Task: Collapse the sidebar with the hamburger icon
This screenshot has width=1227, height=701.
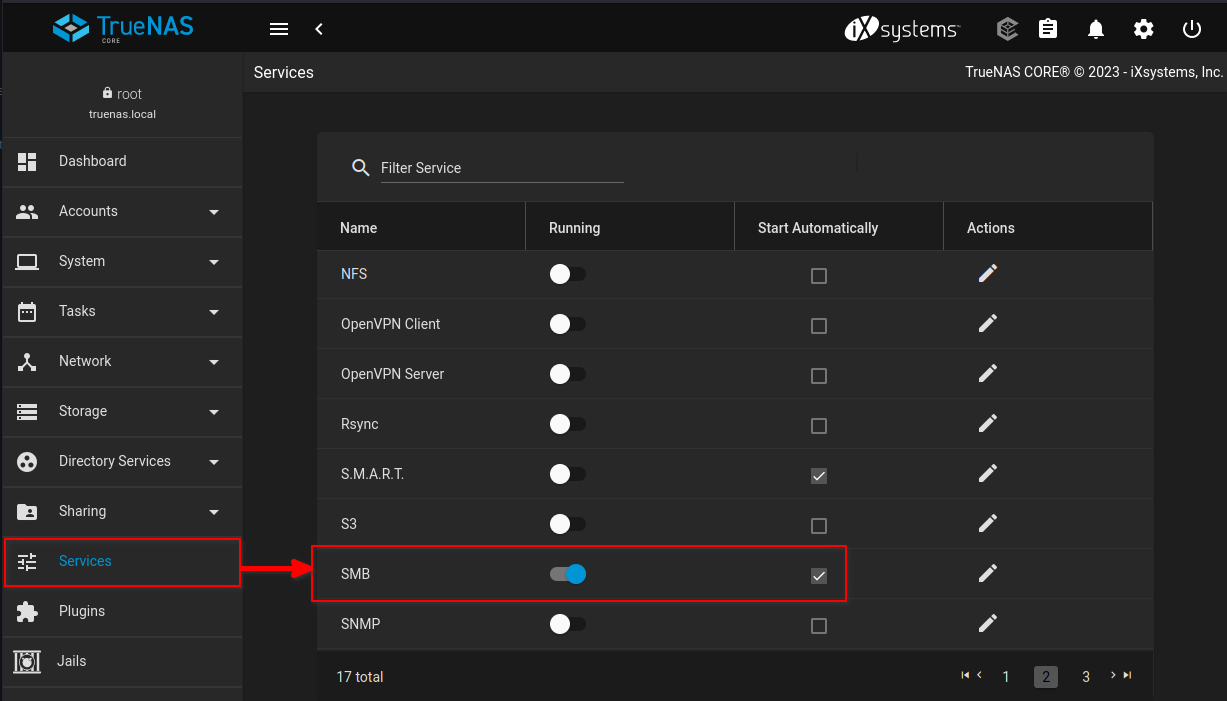Action: pyautogui.click(x=278, y=29)
